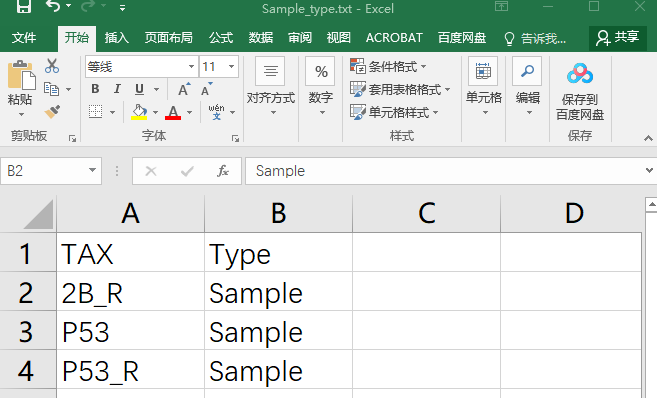The height and width of the screenshot is (398, 657).
Task: Apply red font color A
Action: pos(173,112)
